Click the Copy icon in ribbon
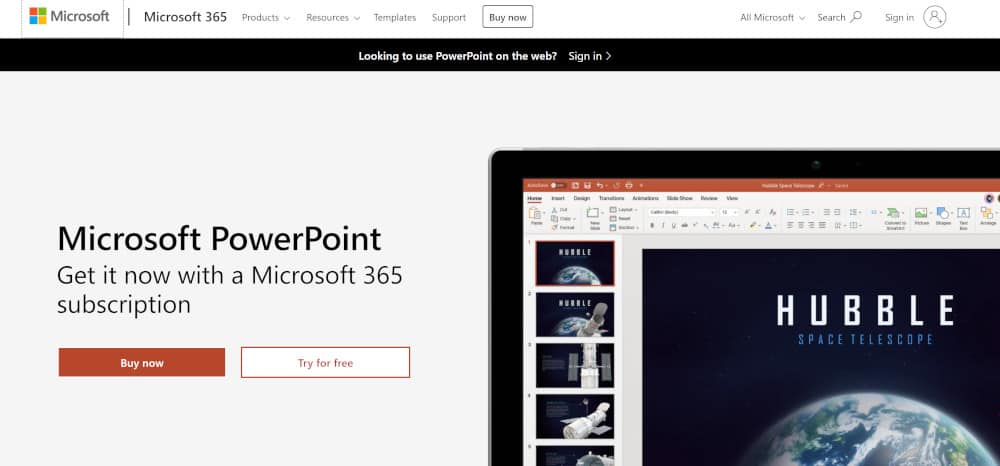 pos(555,219)
